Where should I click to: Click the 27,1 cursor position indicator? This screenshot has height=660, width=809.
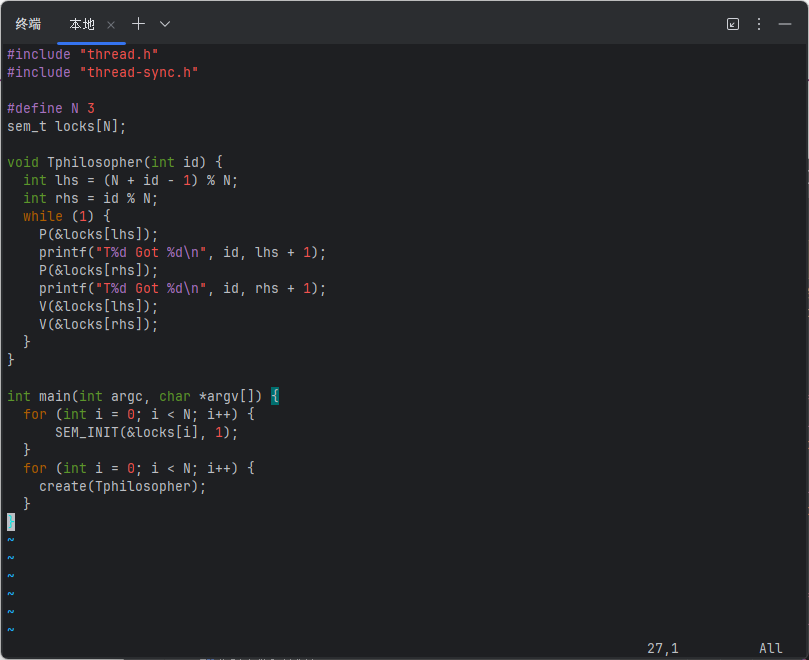click(662, 648)
